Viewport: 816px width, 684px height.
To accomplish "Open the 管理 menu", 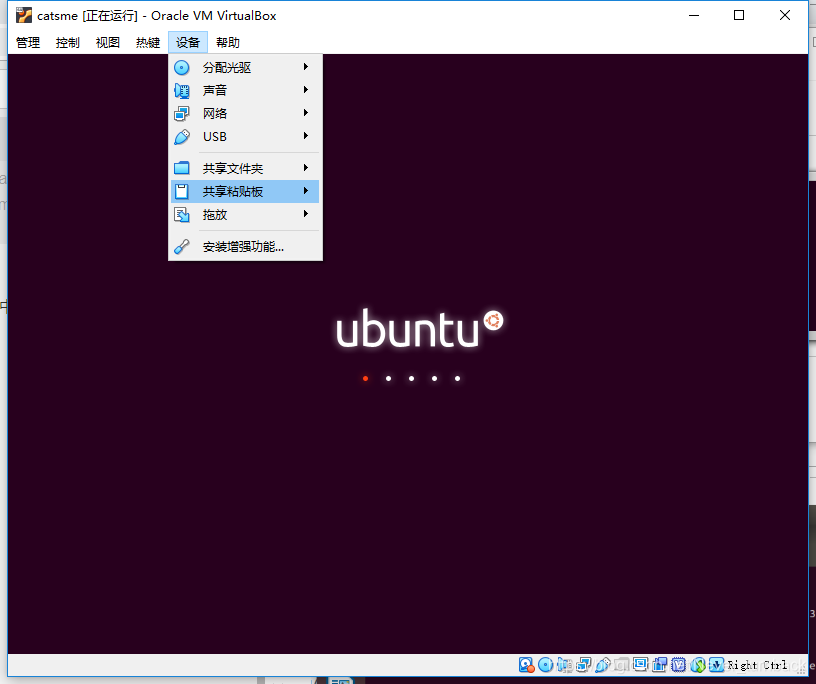I will (x=28, y=43).
